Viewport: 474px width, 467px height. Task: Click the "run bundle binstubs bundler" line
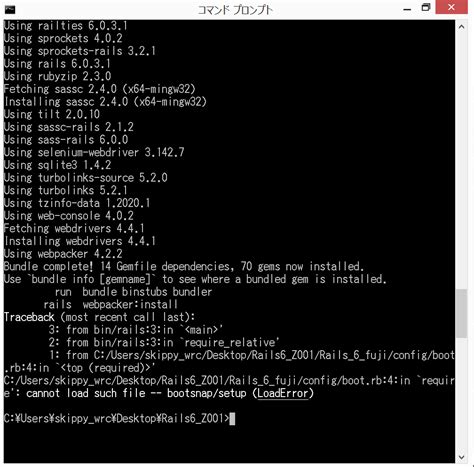tap(133, 292)
